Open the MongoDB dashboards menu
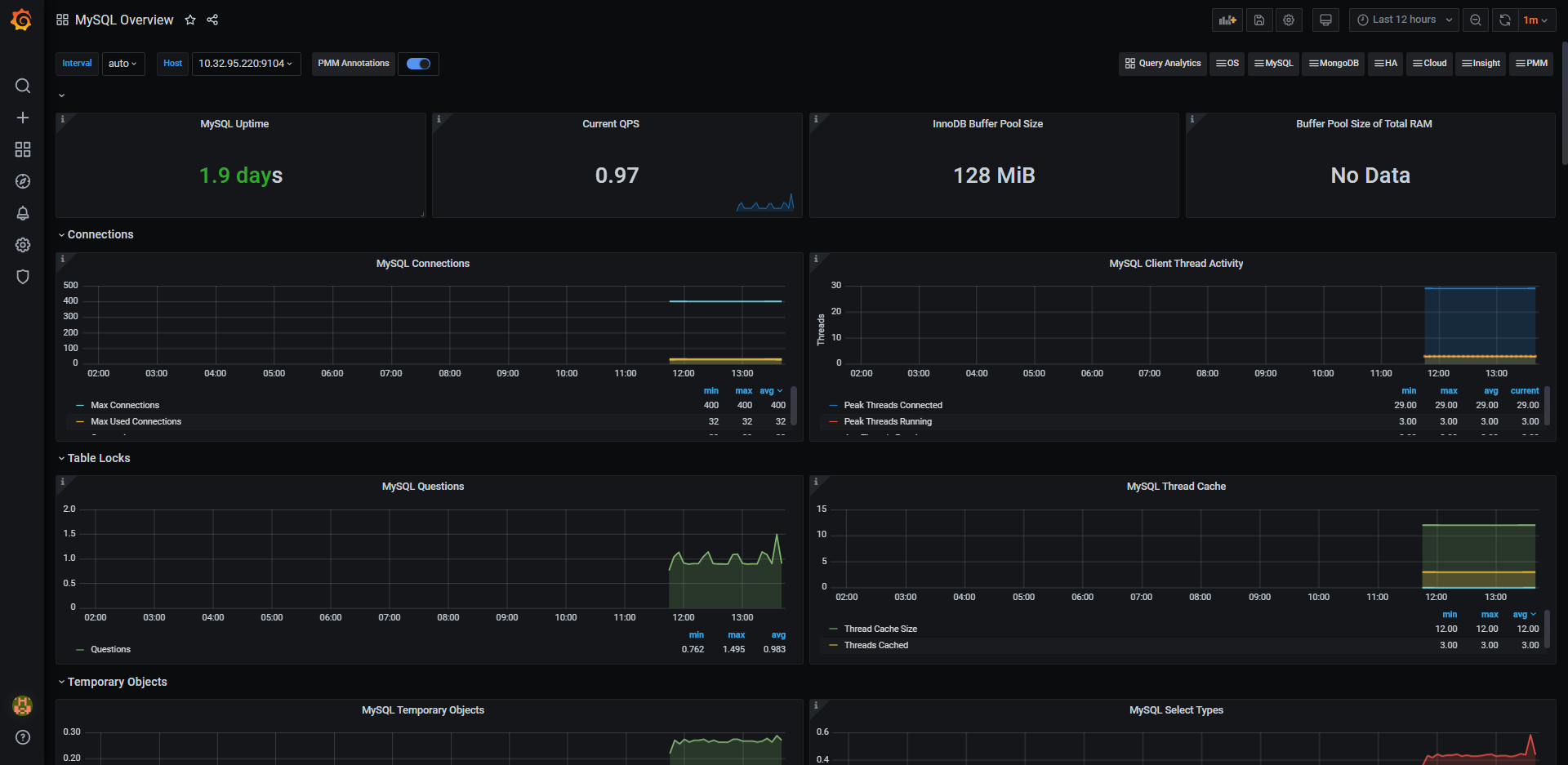The image size is (1568, 765). [x=1334, y=64]
